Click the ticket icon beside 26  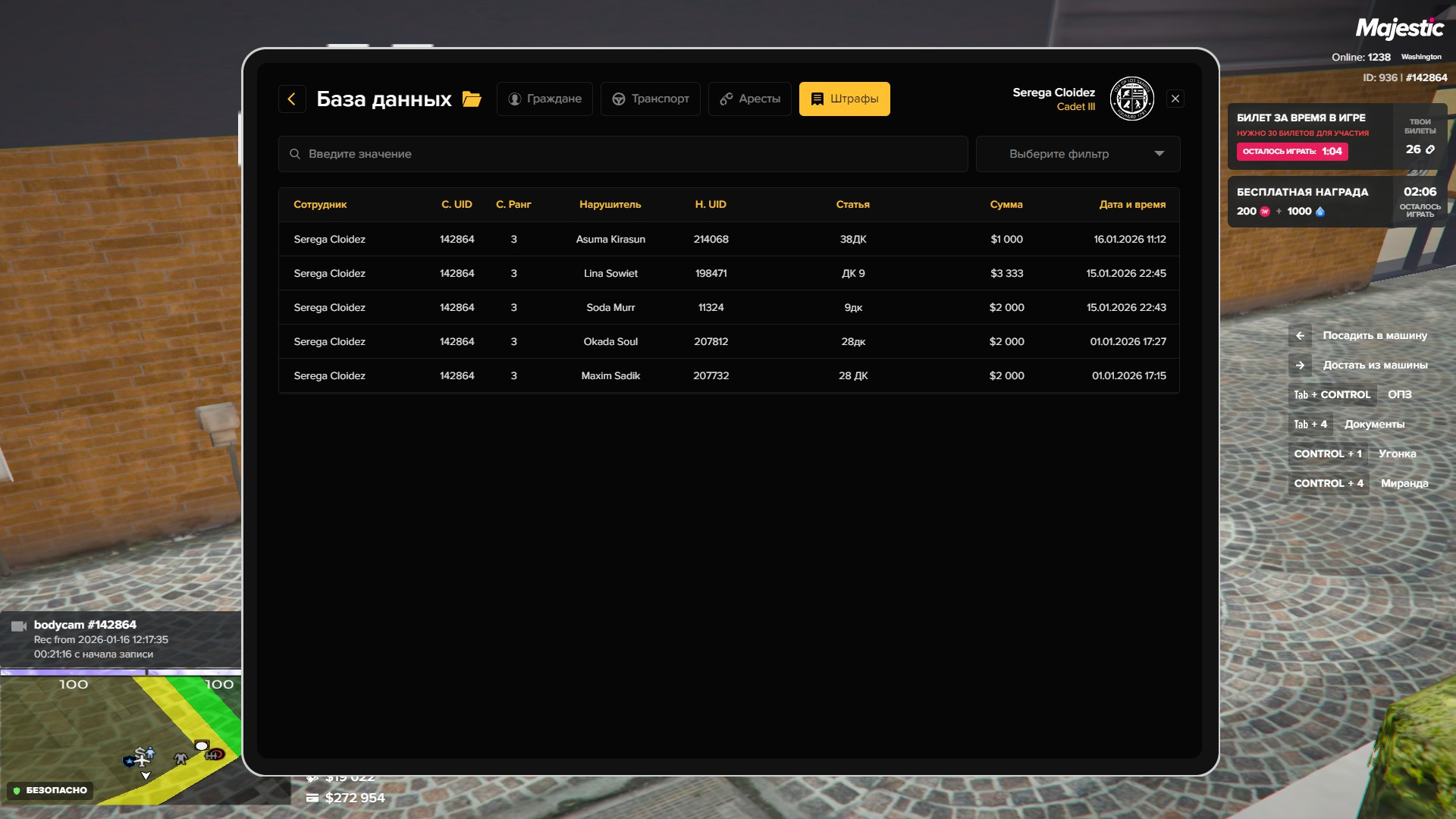click(x=1430, y=149)
